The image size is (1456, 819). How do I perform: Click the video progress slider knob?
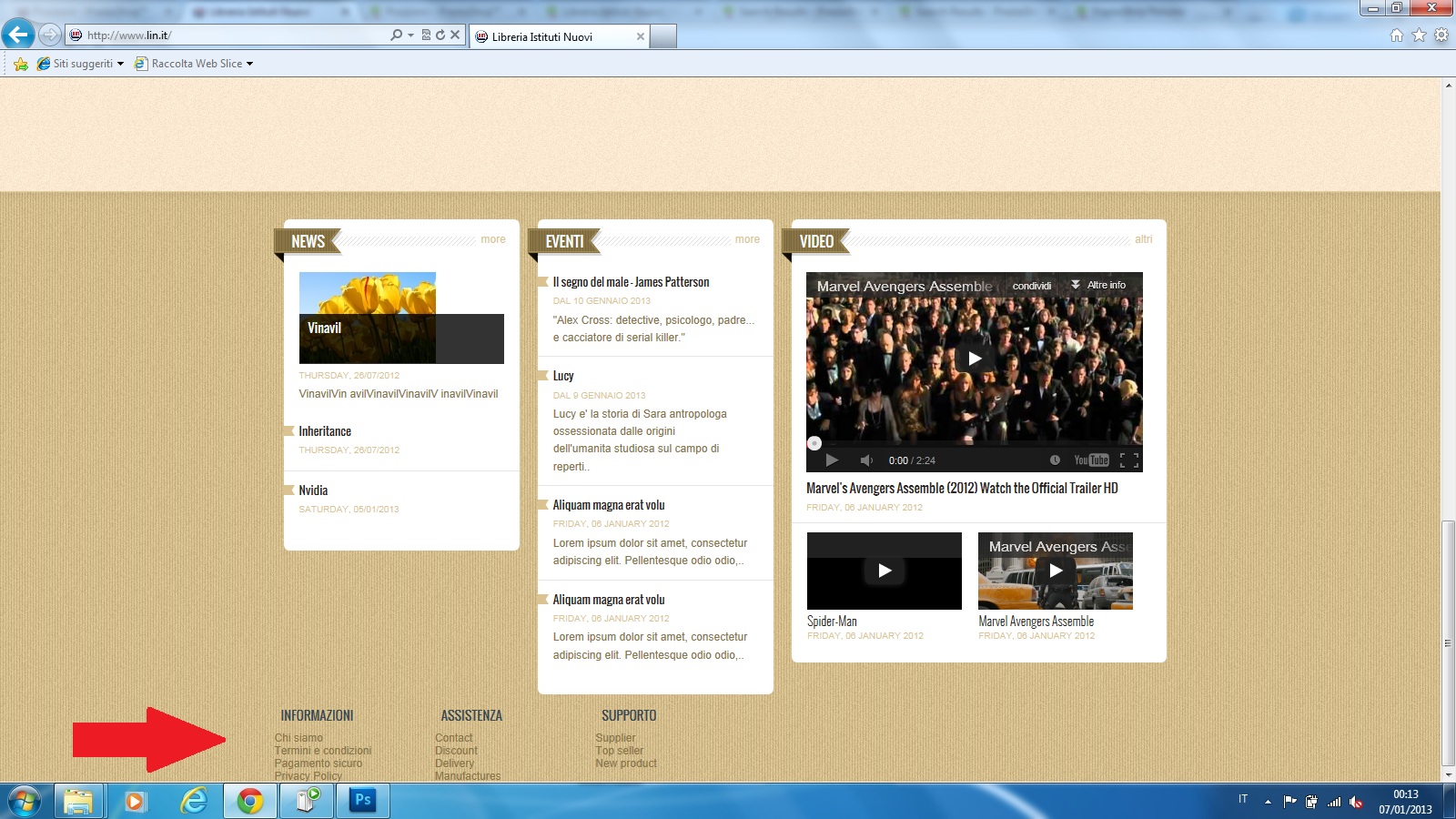(814, 443)
